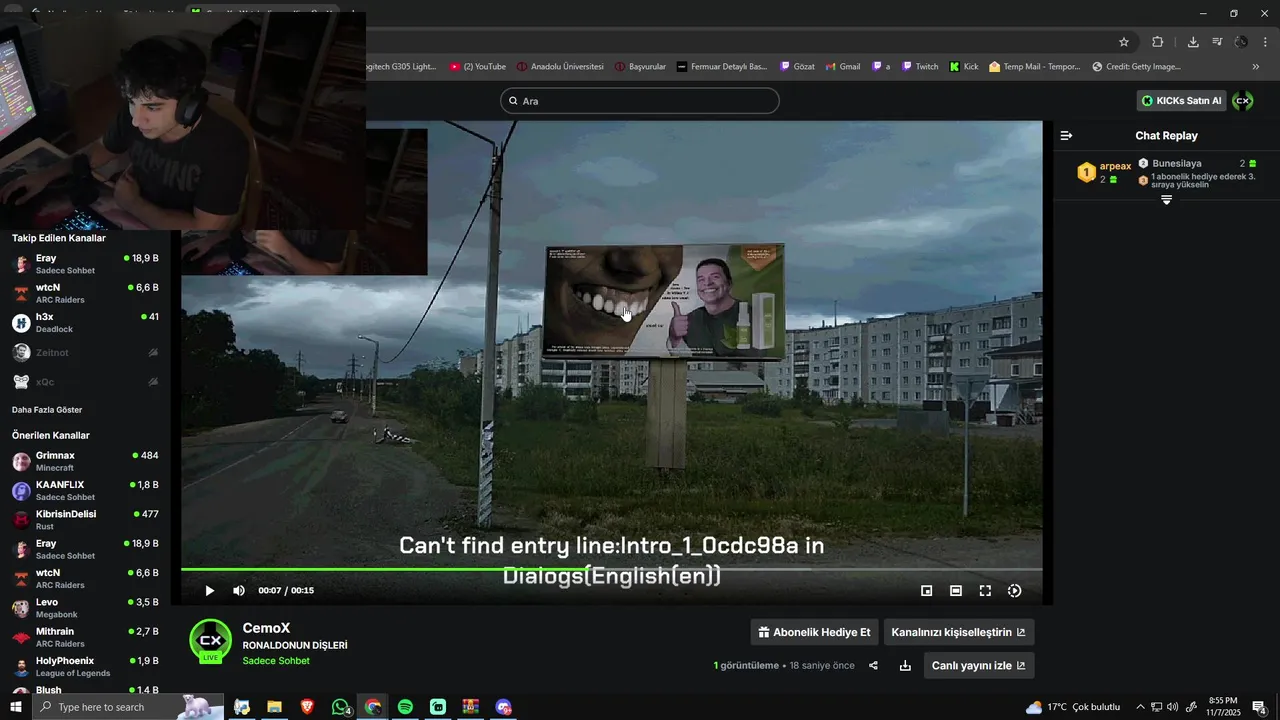The height and width of the screenshot is (720, 1280).
Task: Open KibrisinDelisi Rust channel
Action: pos(85,520)
